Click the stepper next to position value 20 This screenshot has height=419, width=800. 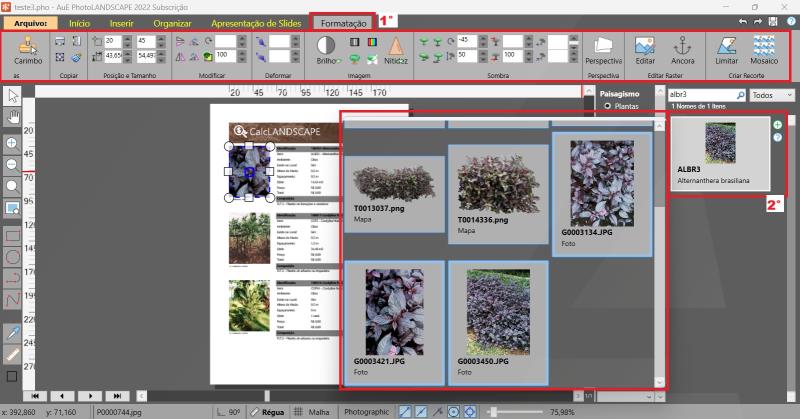(x=127, y=41)
